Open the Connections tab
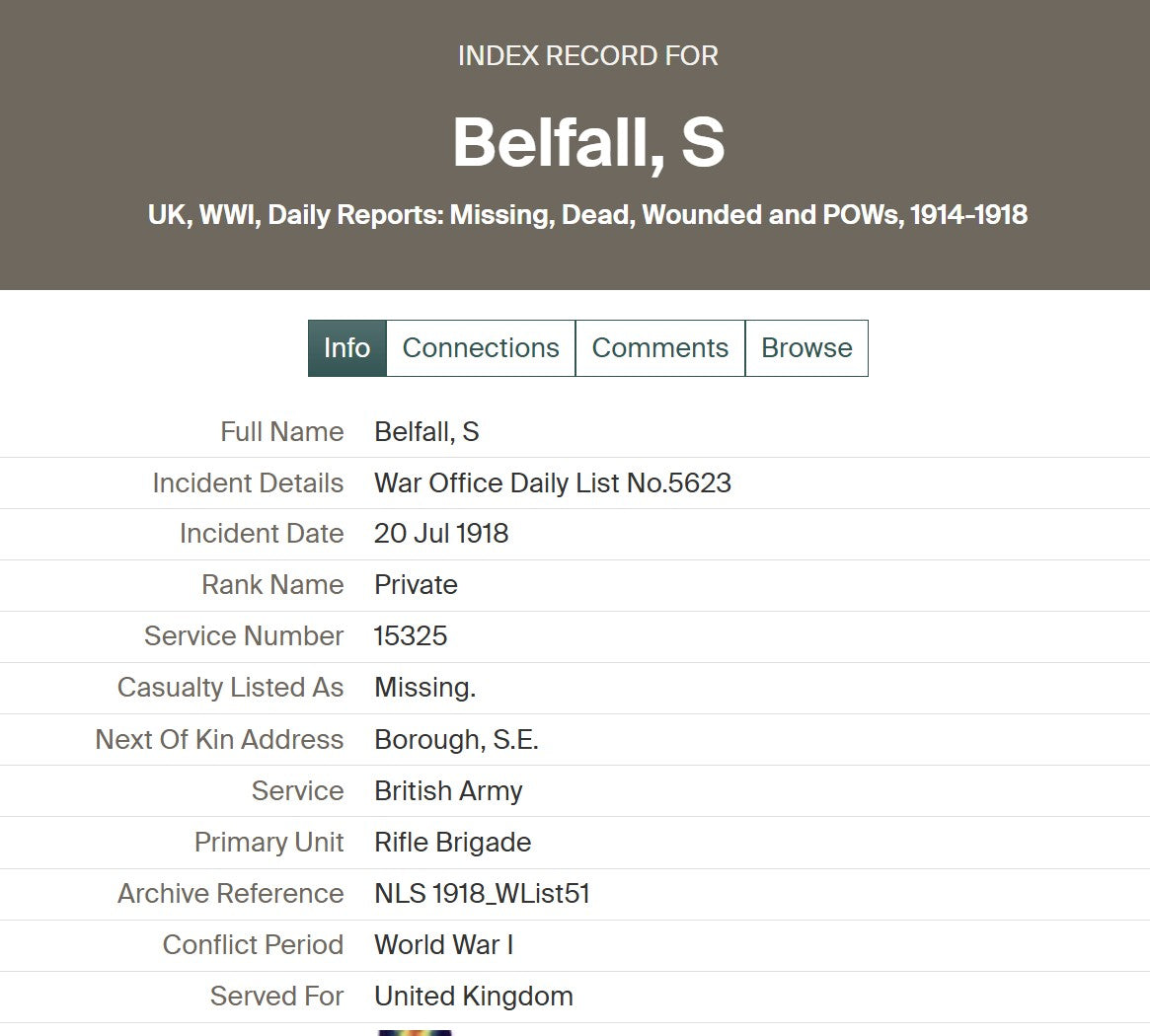 tap(481, 348)
